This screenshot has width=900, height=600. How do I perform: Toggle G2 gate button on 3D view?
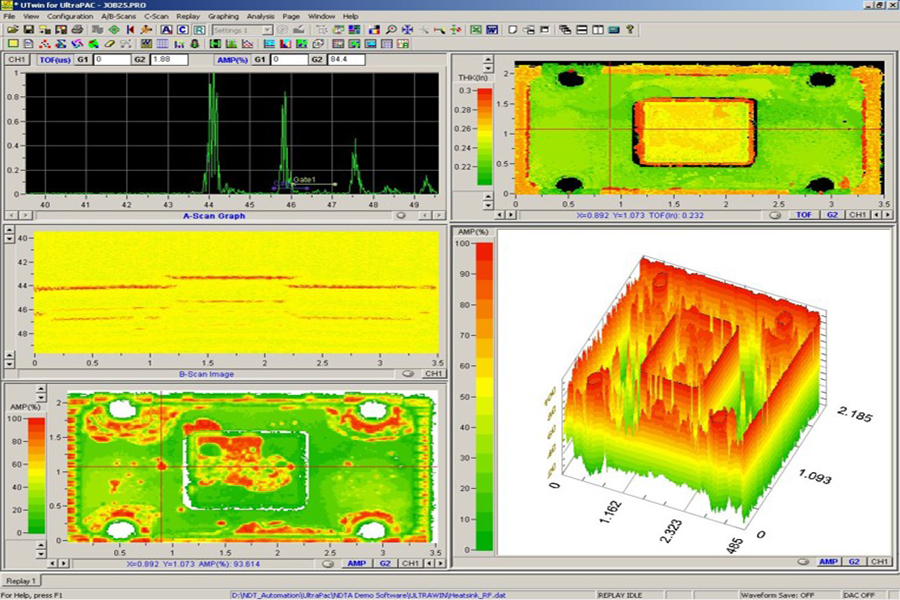tap(855, 562)
